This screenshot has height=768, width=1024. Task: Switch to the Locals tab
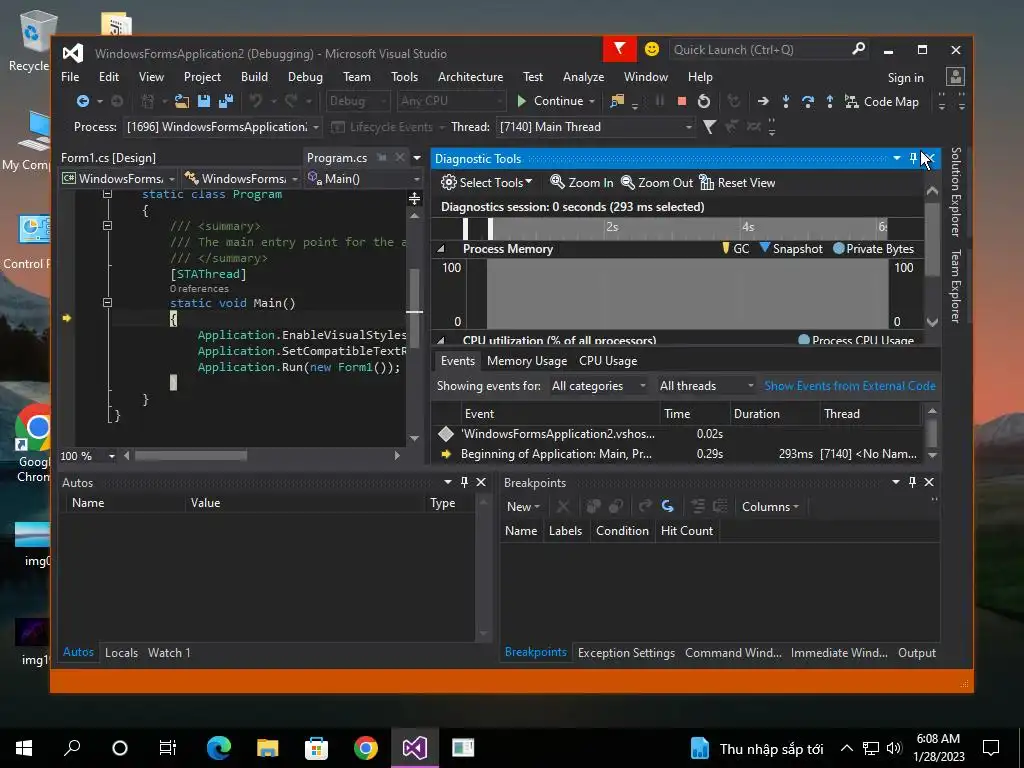(121, 652)
